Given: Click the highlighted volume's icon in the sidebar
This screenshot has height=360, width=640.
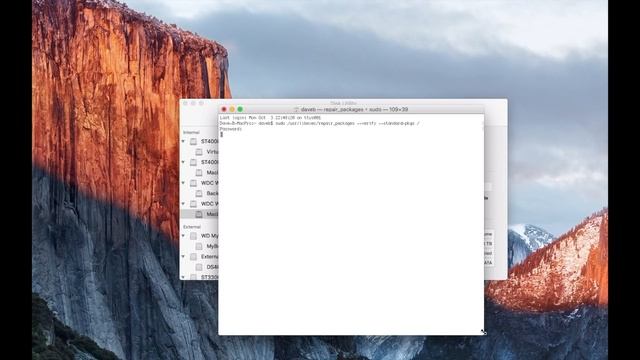Looking at the screenshot, I should [199, 214].
